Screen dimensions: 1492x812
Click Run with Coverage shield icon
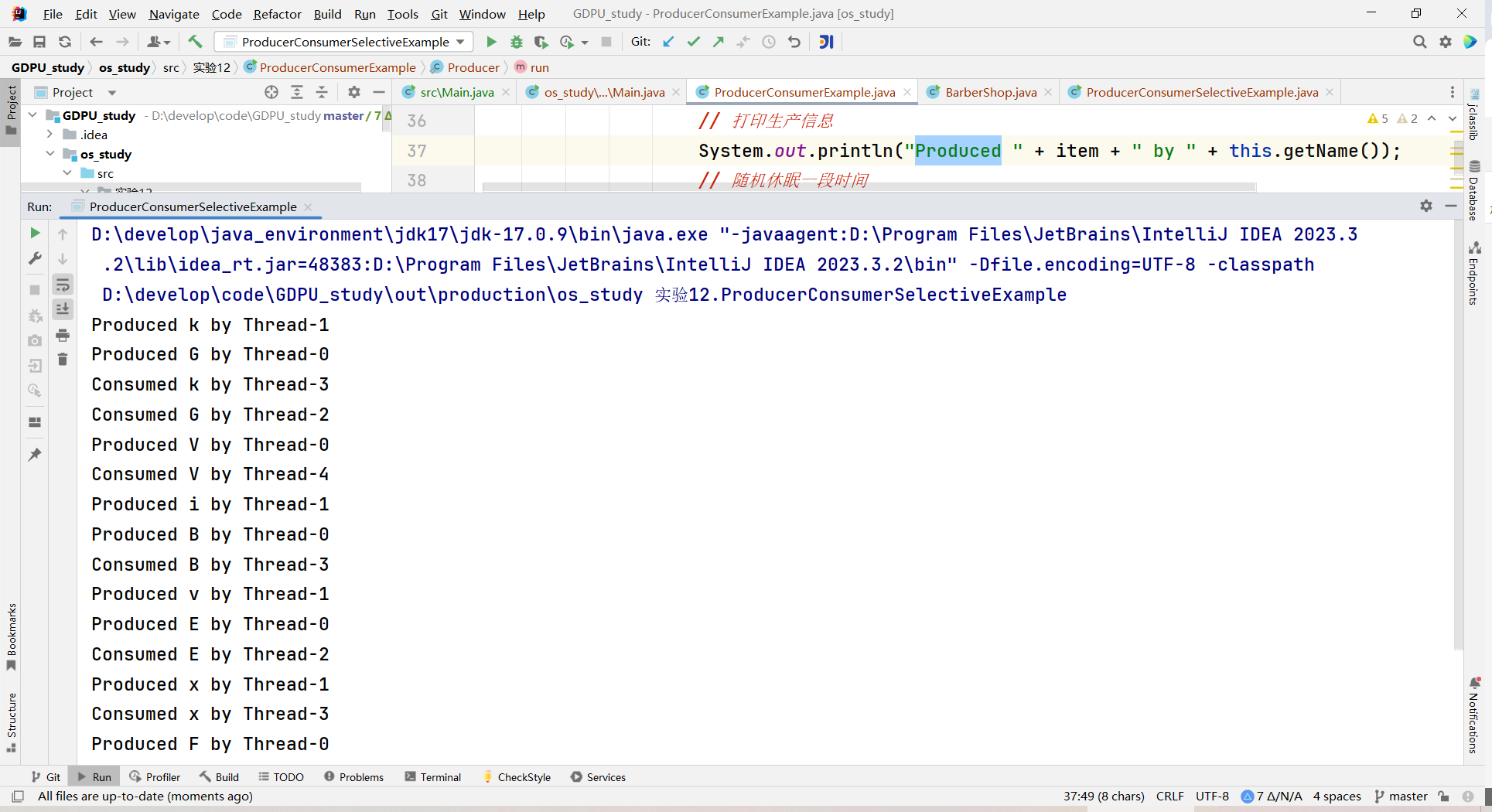point(541,42)
